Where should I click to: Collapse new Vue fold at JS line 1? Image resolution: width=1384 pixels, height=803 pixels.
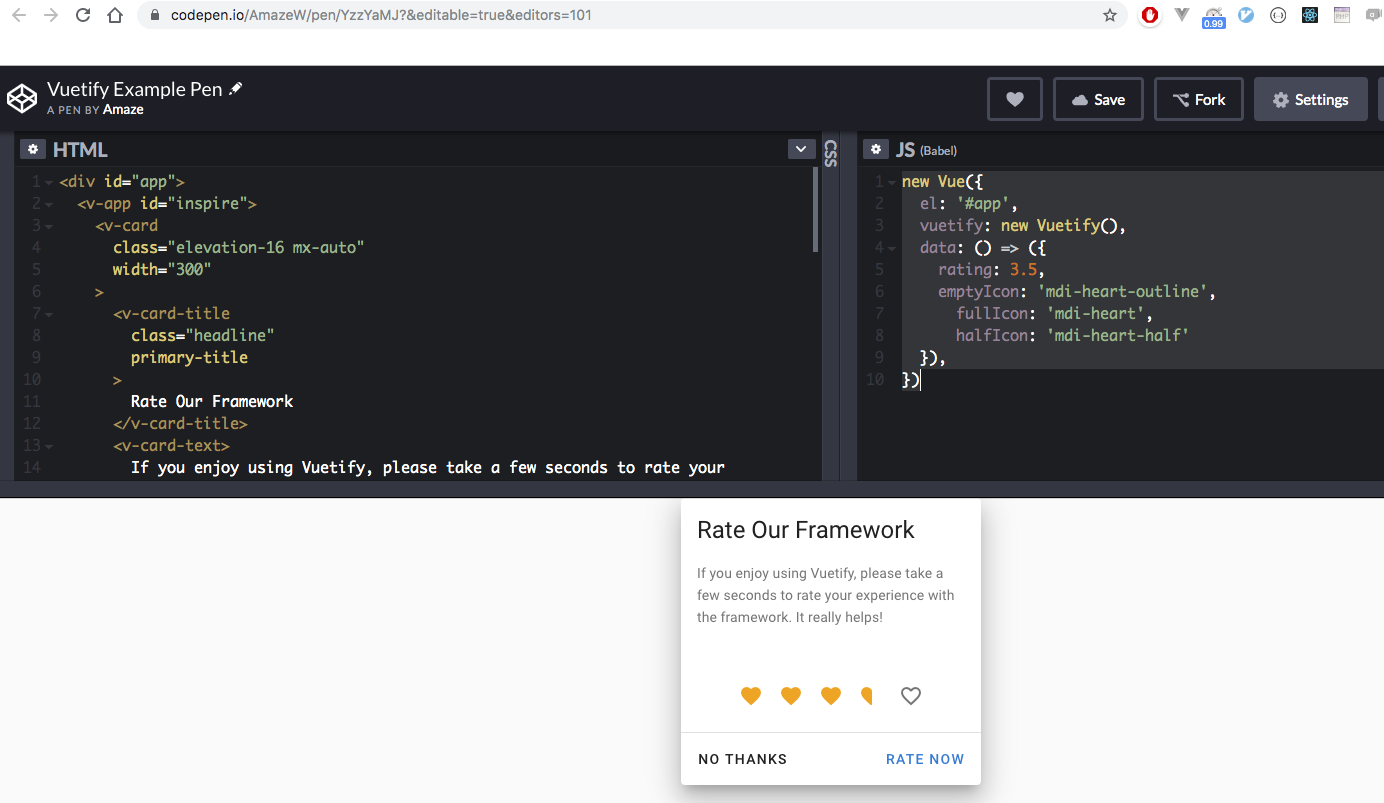click(892, 182)
